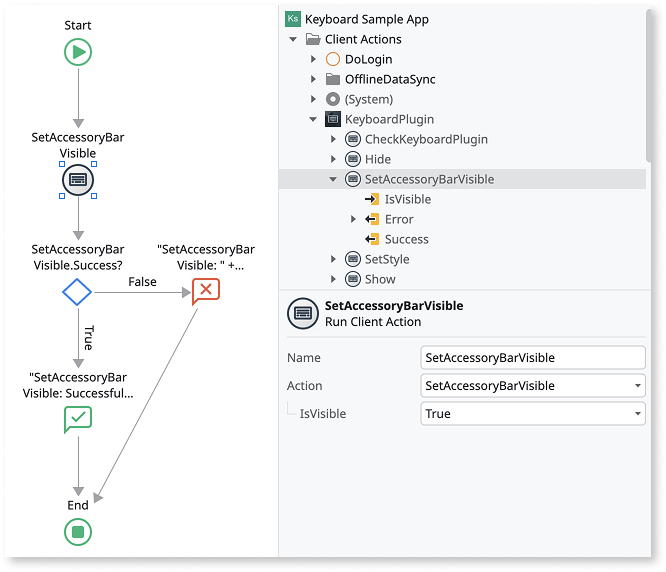This screenshot has width=666, height=572.
Task: Expand the SetStyle action
Action: pyautogui.click(x=333, y=259)
